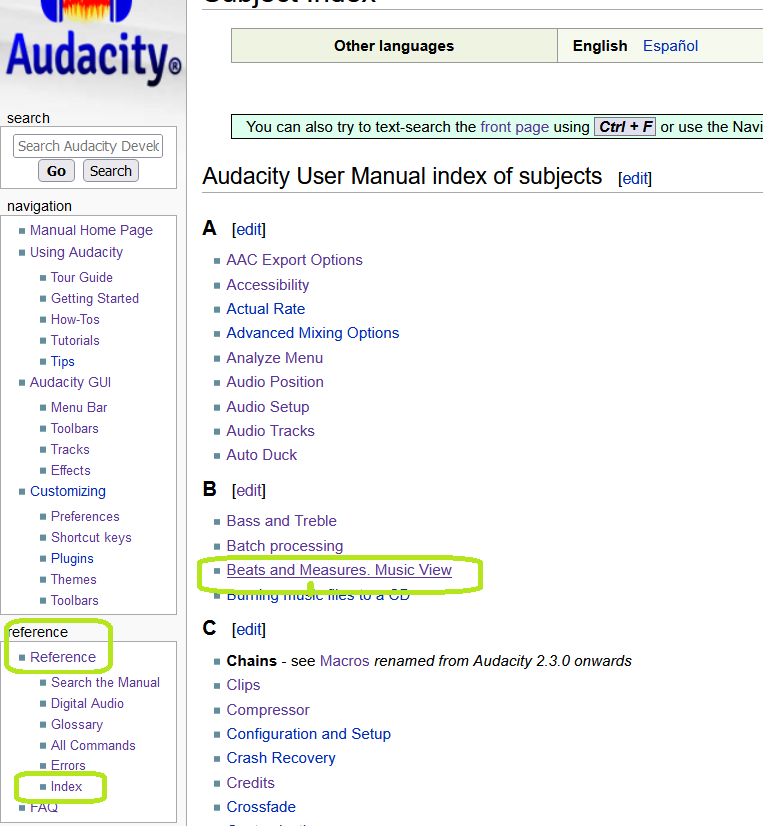Open Beats and Measures. Music View
This screenshot has height=826, width=763.
click(339, 570)
